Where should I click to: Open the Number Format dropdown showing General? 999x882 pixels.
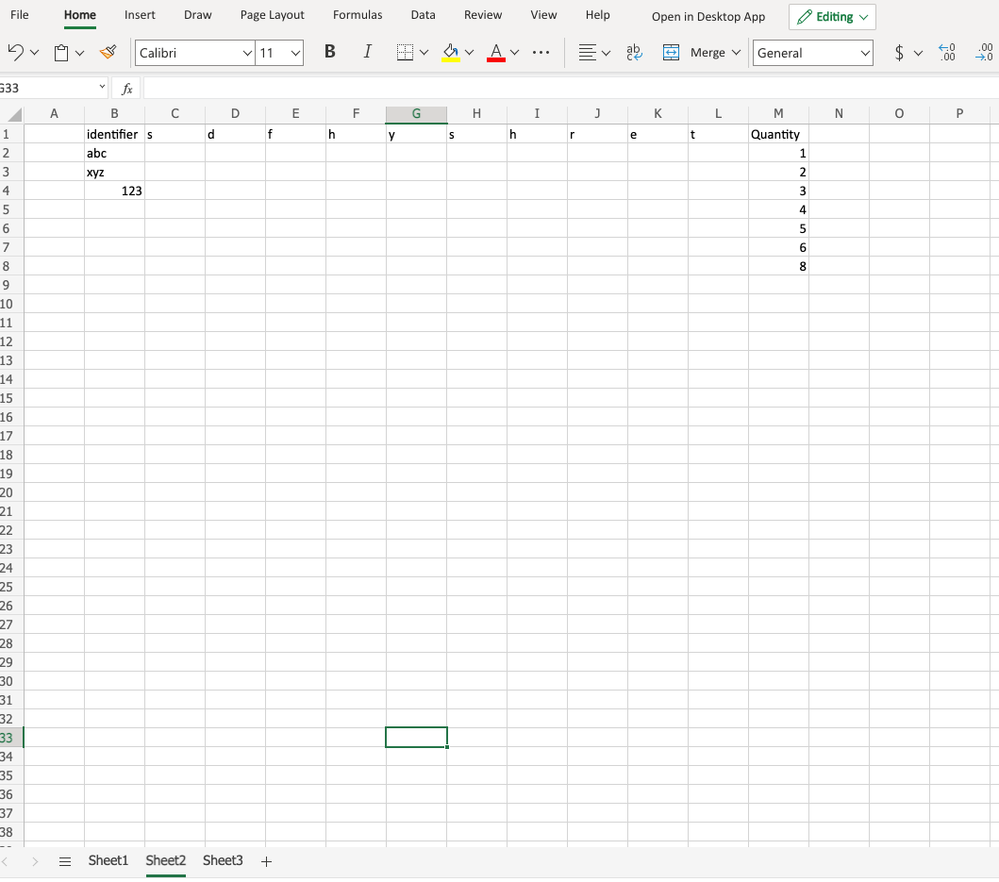tap(813, 52)
